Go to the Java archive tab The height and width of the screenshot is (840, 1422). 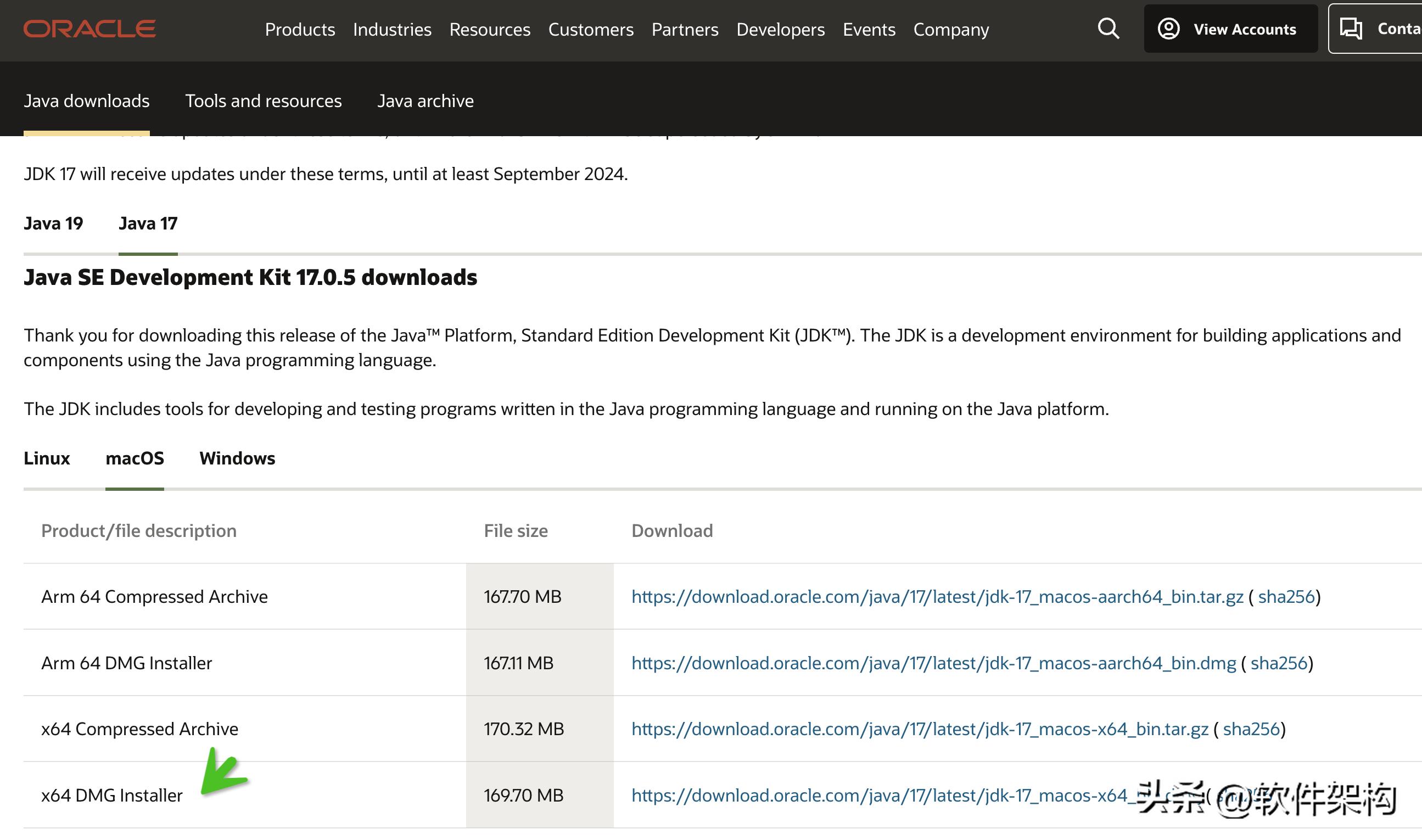[425, 101]
